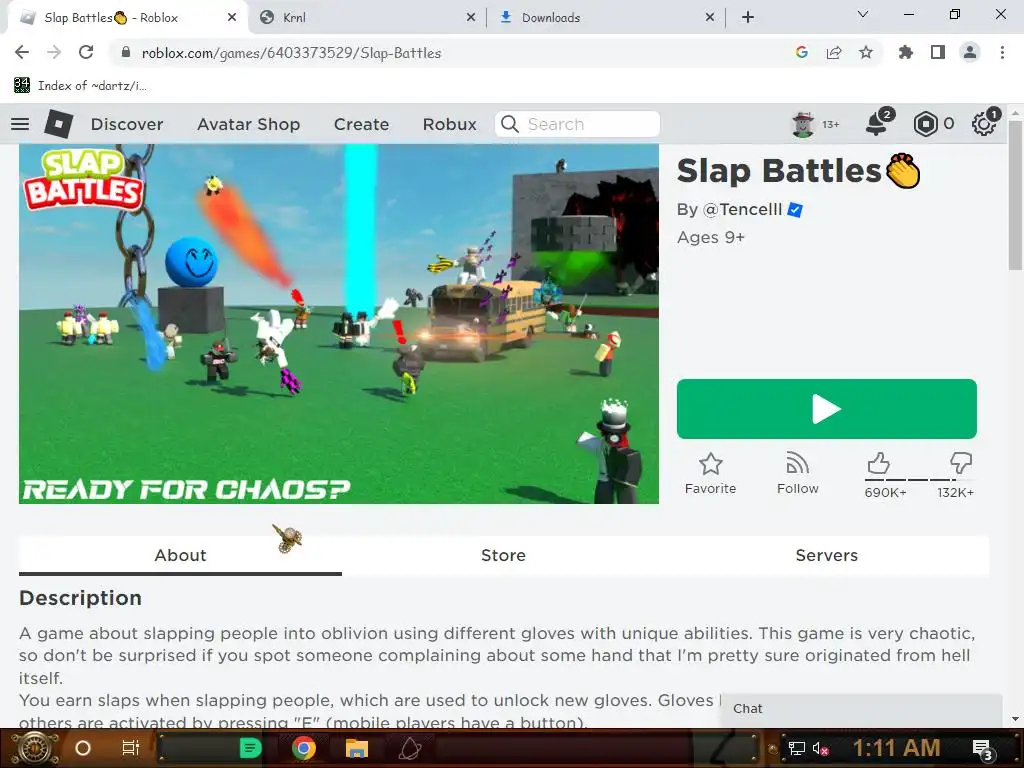Reload the current page
Screen dimensions: 1024x768
[x=86, y=52]
